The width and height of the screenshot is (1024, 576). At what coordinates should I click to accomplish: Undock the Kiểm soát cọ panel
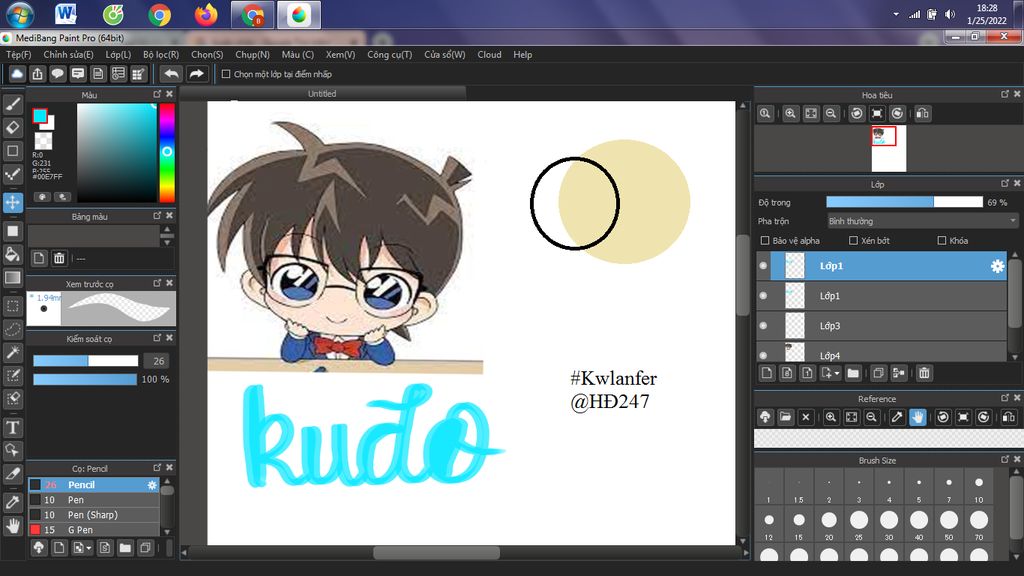pyautogui.click(x=157, y=338)
